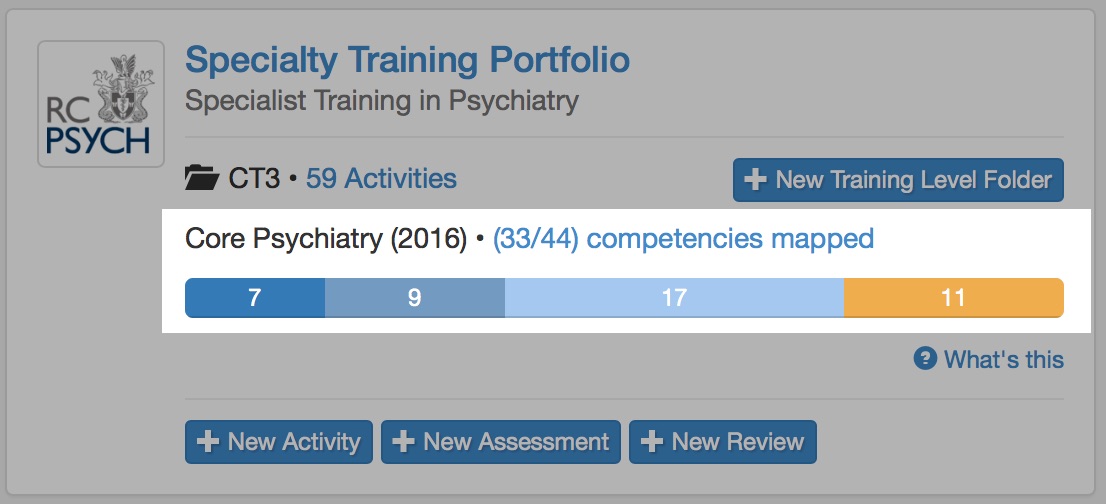Select the orange 11 progress segment

pyautogui.click(x=953, y=298)
